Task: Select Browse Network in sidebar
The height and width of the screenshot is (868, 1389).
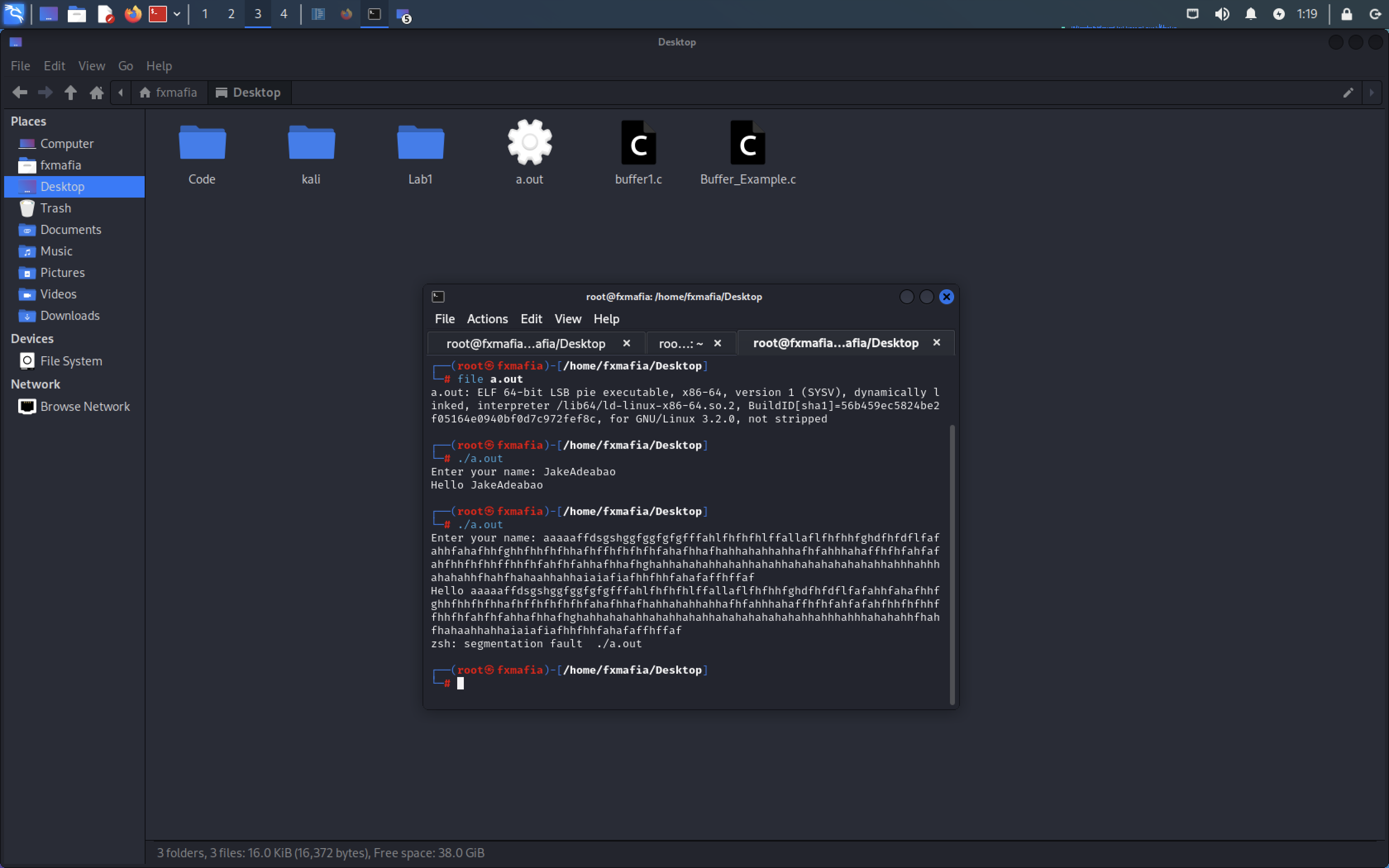Action: (x=74, y=406)
